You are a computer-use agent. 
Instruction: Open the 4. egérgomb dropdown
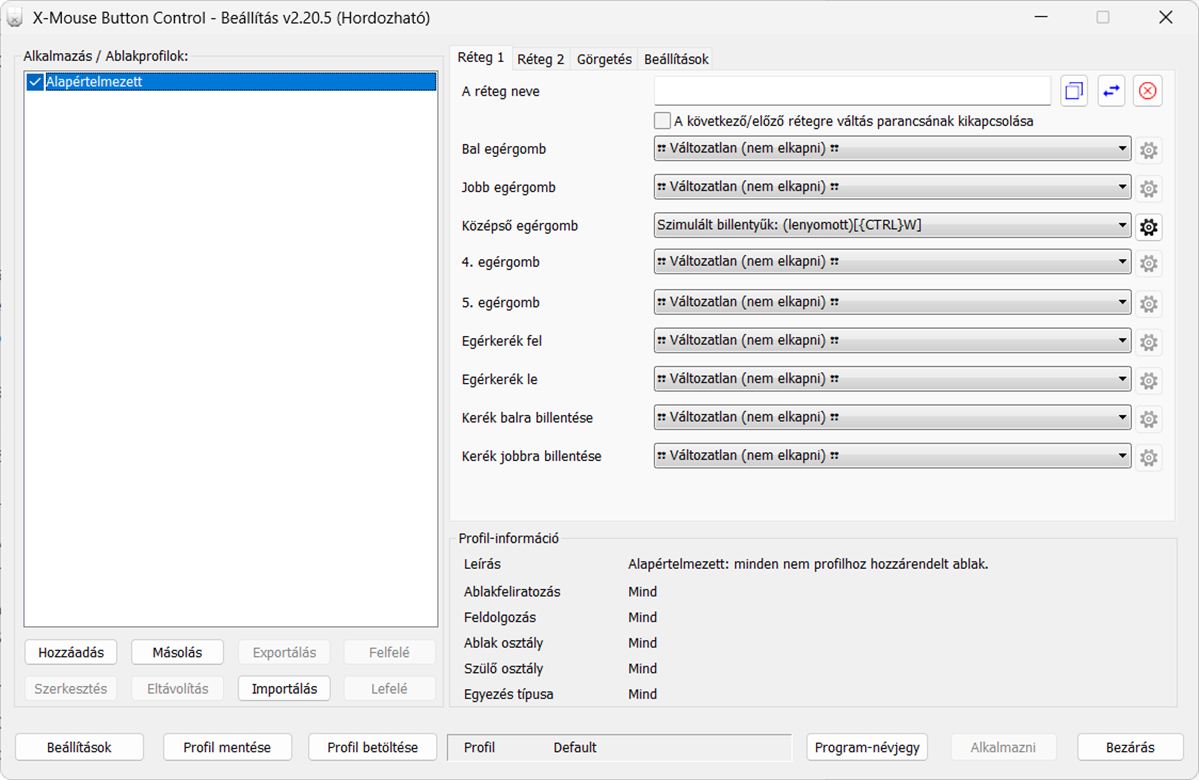[x=892, y=262]
